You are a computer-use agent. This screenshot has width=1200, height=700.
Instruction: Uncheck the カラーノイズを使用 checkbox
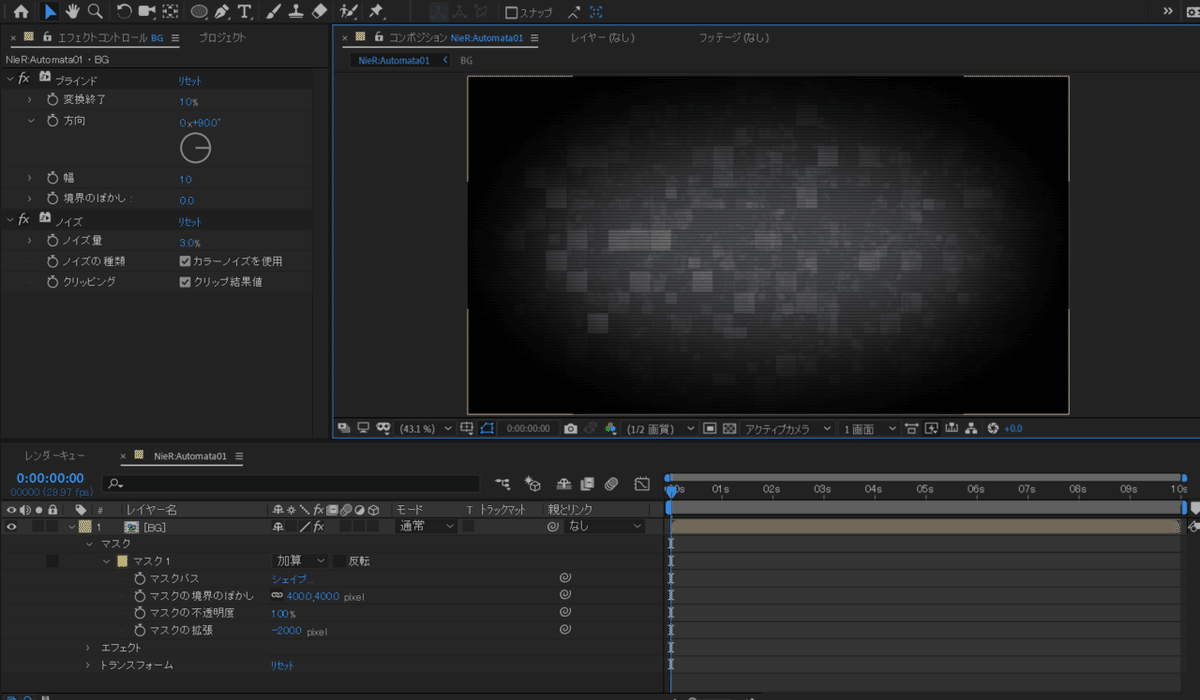[x=185, y=261]
